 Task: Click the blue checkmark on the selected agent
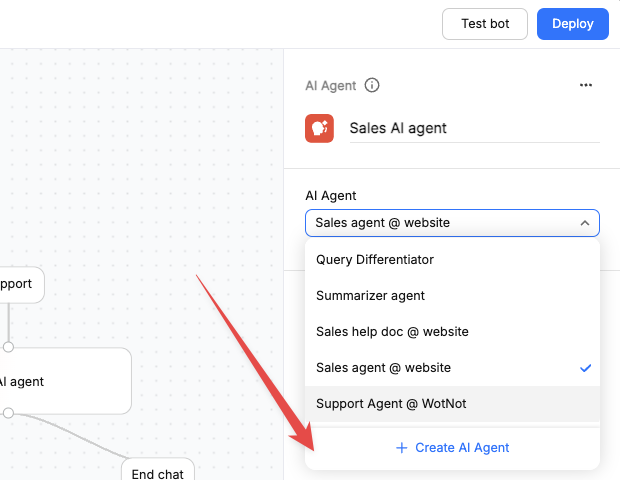coord(586,368)
